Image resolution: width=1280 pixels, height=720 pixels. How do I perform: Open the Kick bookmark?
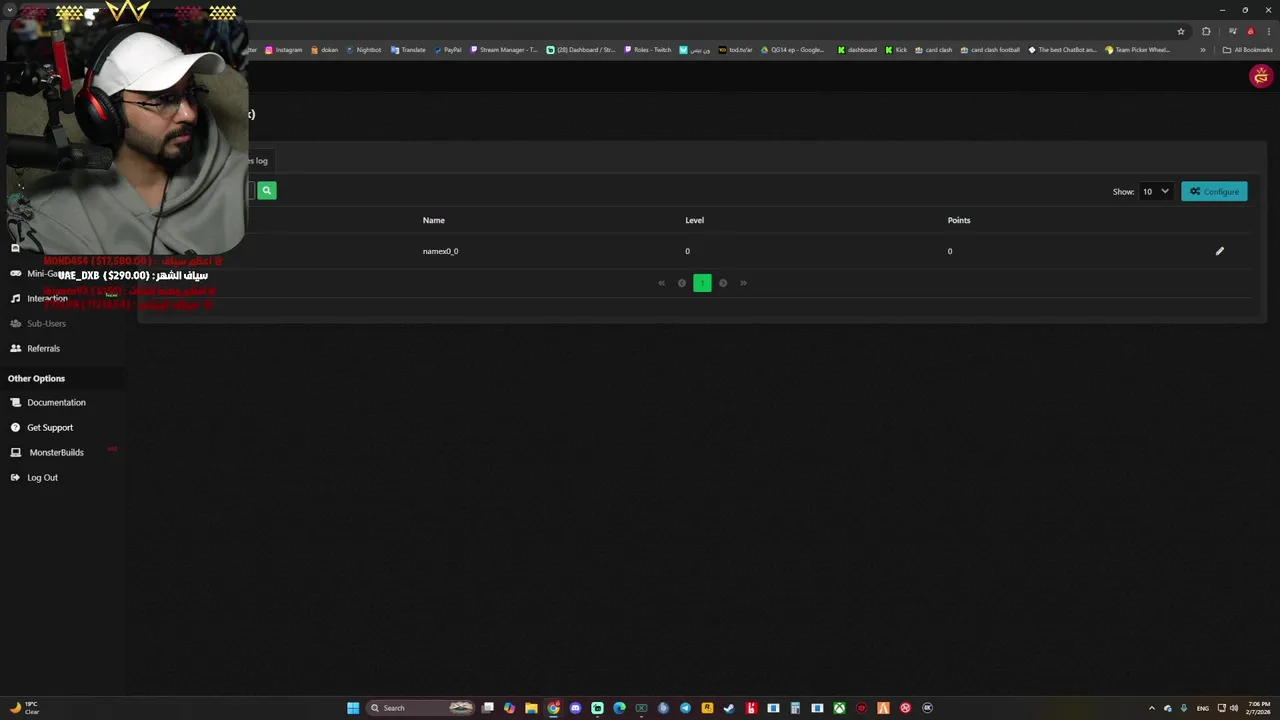pos(896,50)
